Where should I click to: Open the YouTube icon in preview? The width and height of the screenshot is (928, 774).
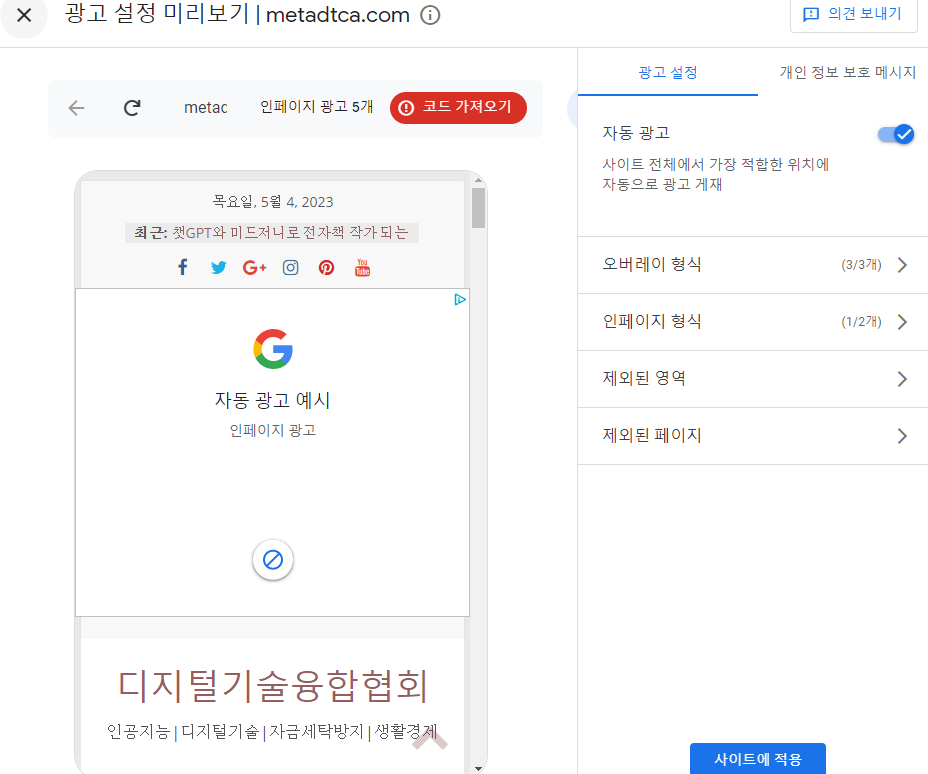[362, 267]
